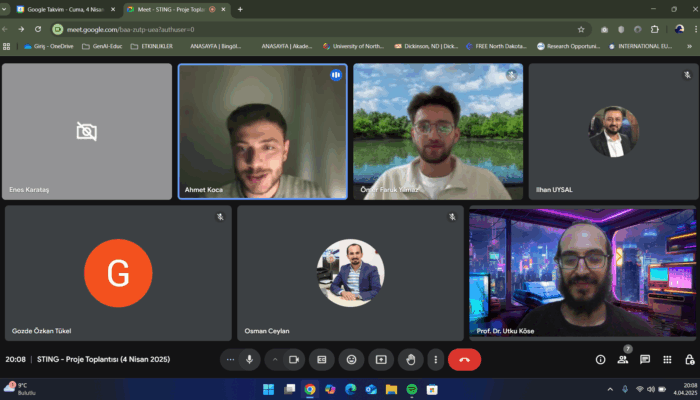Send an emoji reaction

tap(351, 359)
